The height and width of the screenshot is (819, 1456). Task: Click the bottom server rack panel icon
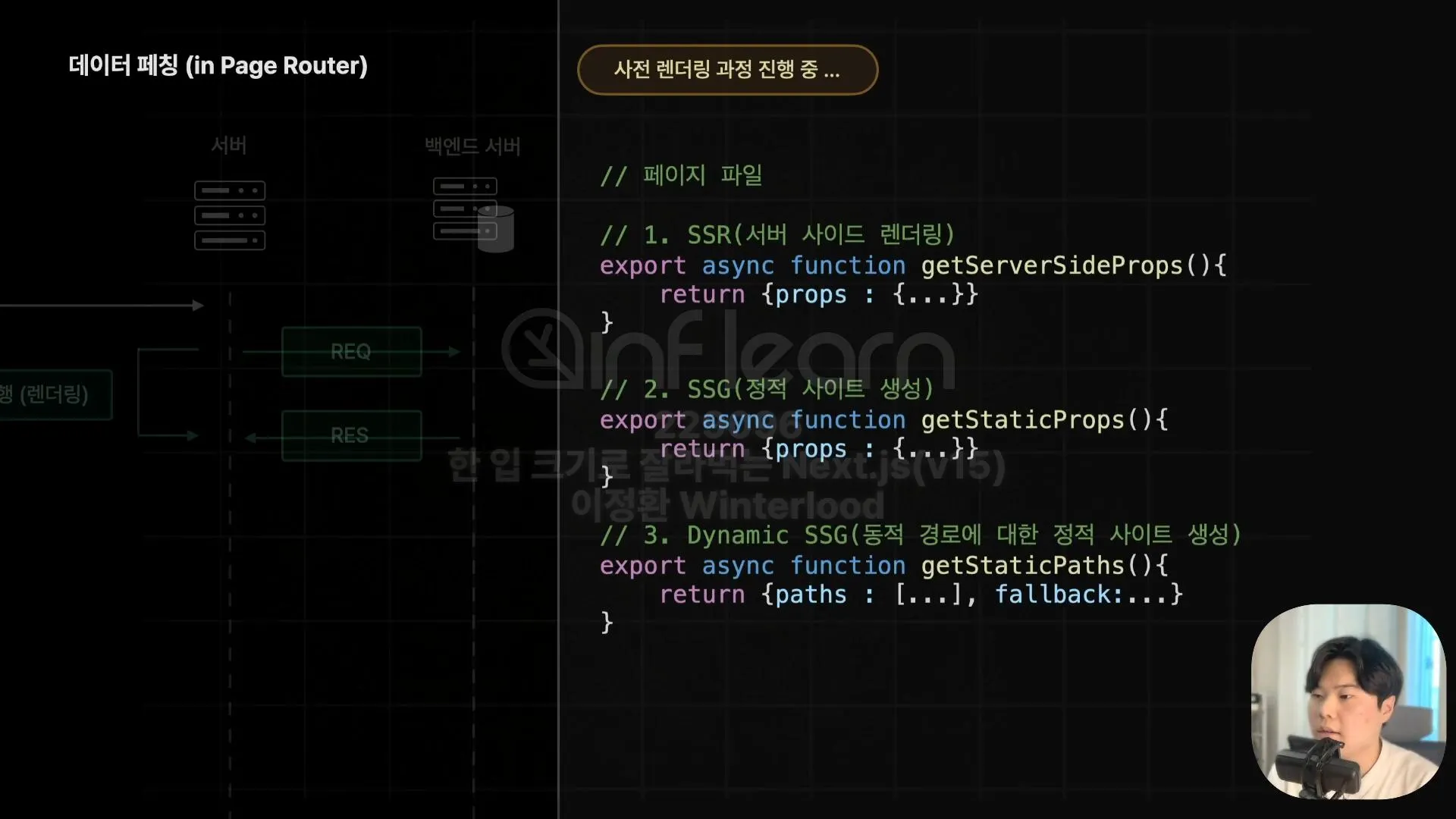[x=230, y=240]
